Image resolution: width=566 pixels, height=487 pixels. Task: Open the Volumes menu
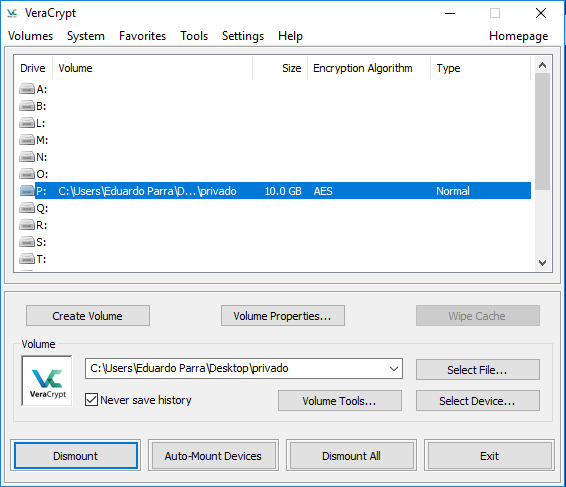(31, 36)
